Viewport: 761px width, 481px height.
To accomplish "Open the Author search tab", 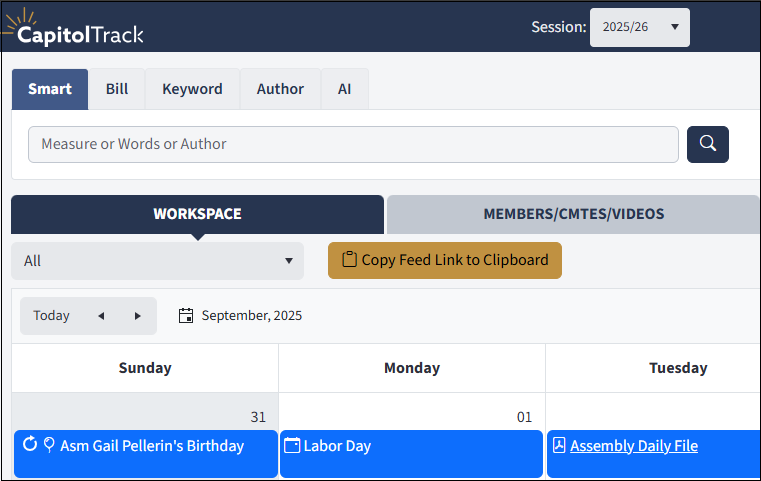I will pos(280,89).
